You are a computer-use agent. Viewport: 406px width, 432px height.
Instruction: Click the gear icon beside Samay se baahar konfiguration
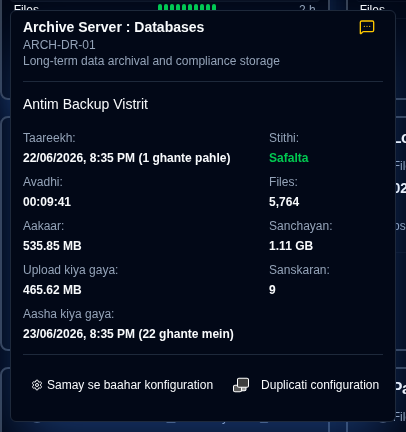37,385
